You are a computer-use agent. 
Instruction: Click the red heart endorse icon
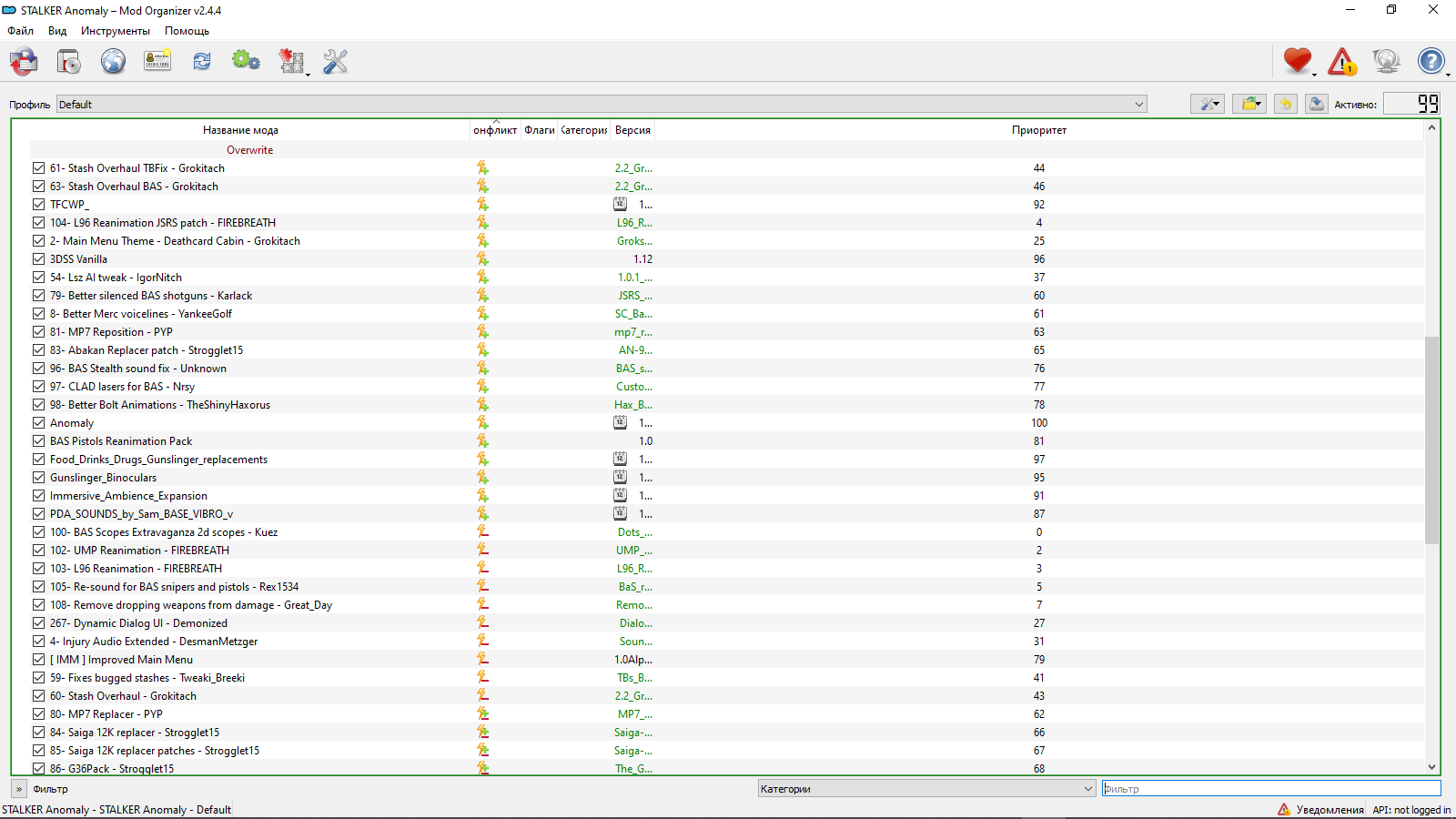click(x=1298, y=61)
